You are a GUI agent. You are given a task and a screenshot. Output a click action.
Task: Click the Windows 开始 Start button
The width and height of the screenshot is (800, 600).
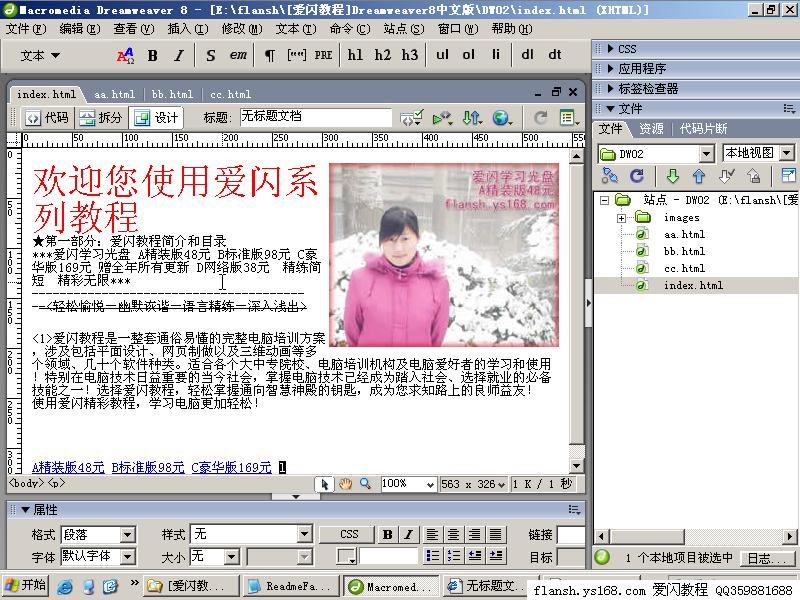click(26, 585)
